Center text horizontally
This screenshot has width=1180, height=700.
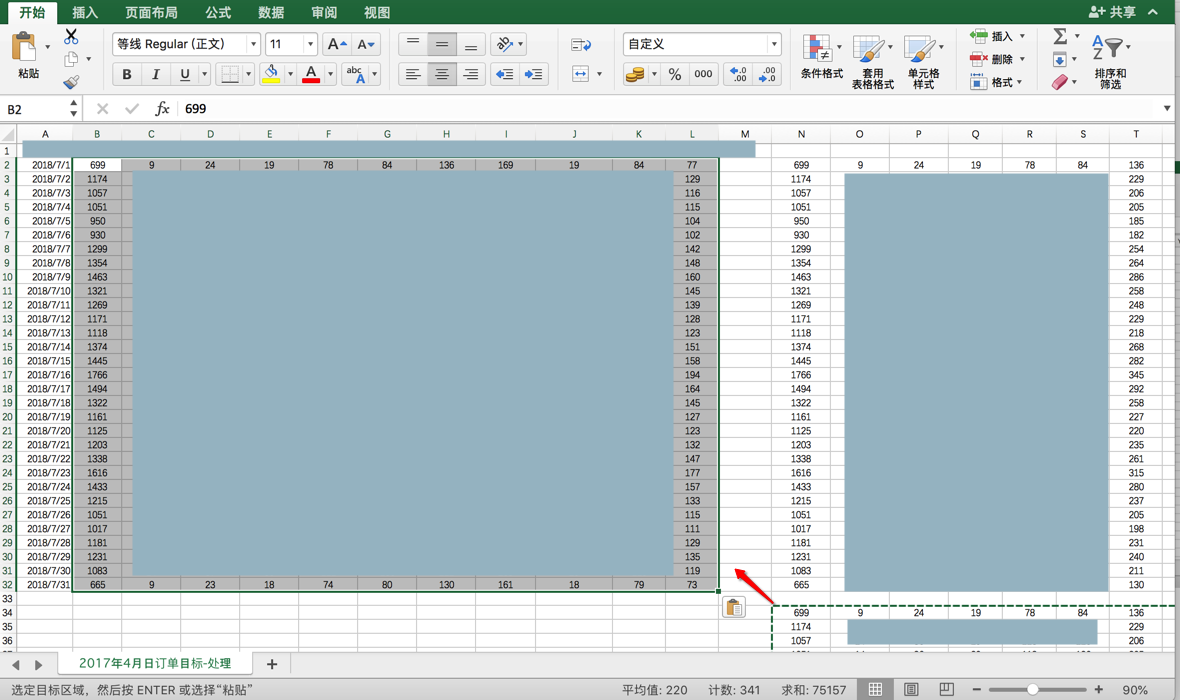(x=442, y=74)
